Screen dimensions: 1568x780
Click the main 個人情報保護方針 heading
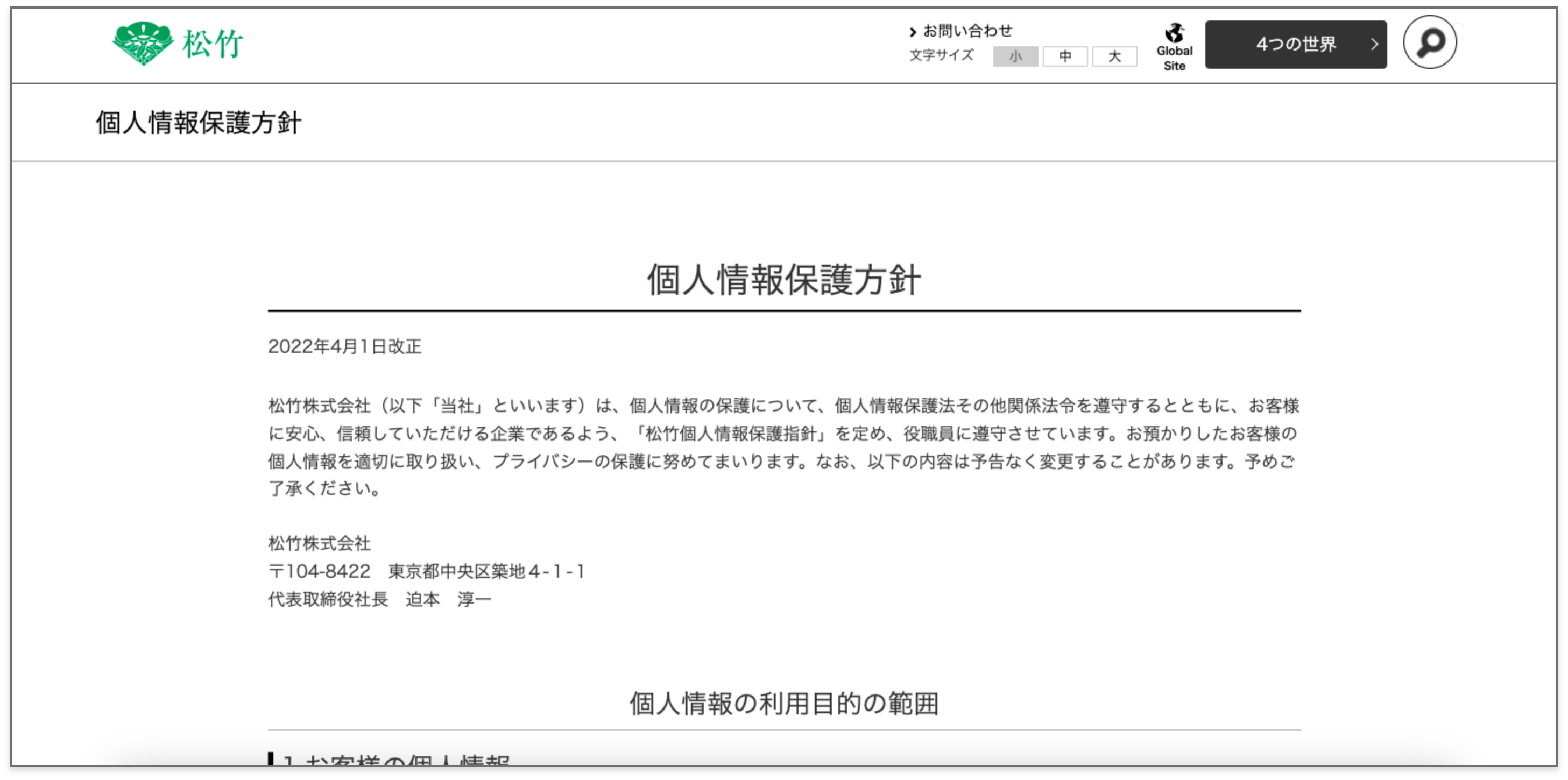783,280
